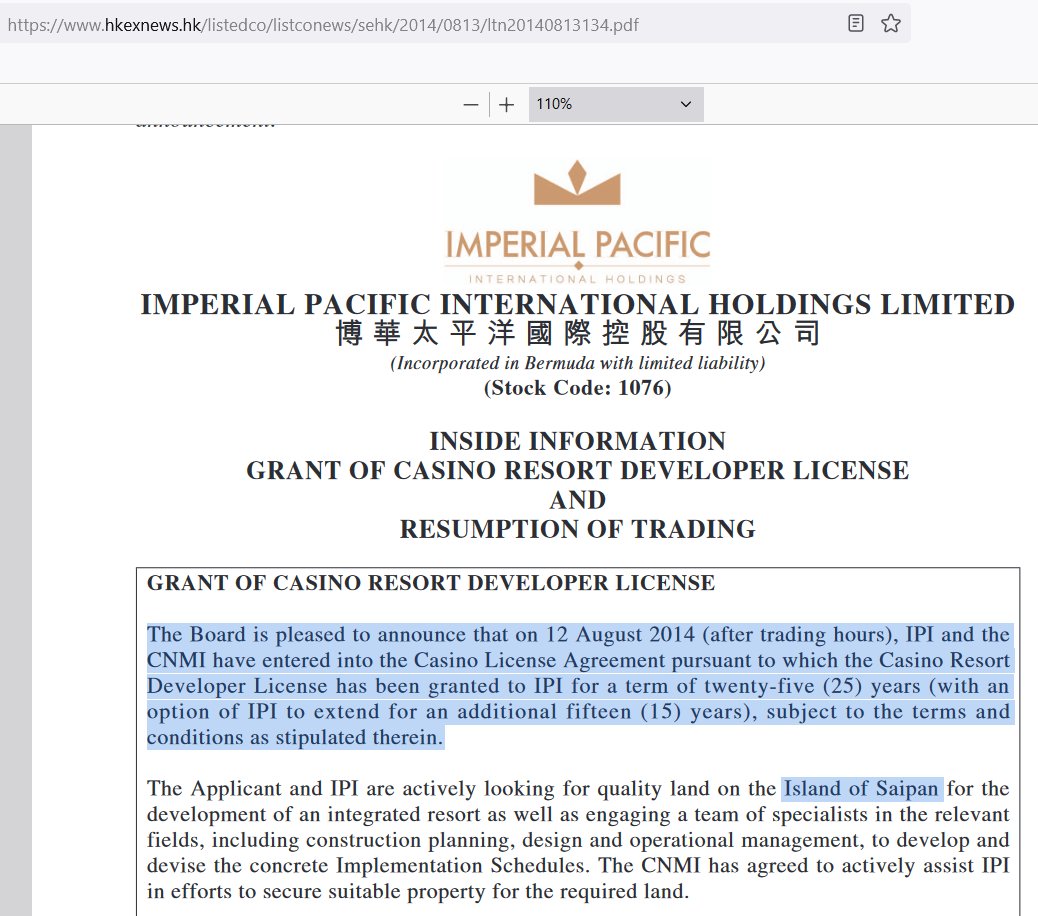Click line 'in efforts to secure suitable property'
This screenshot has width=1038, height=916.
418,892
